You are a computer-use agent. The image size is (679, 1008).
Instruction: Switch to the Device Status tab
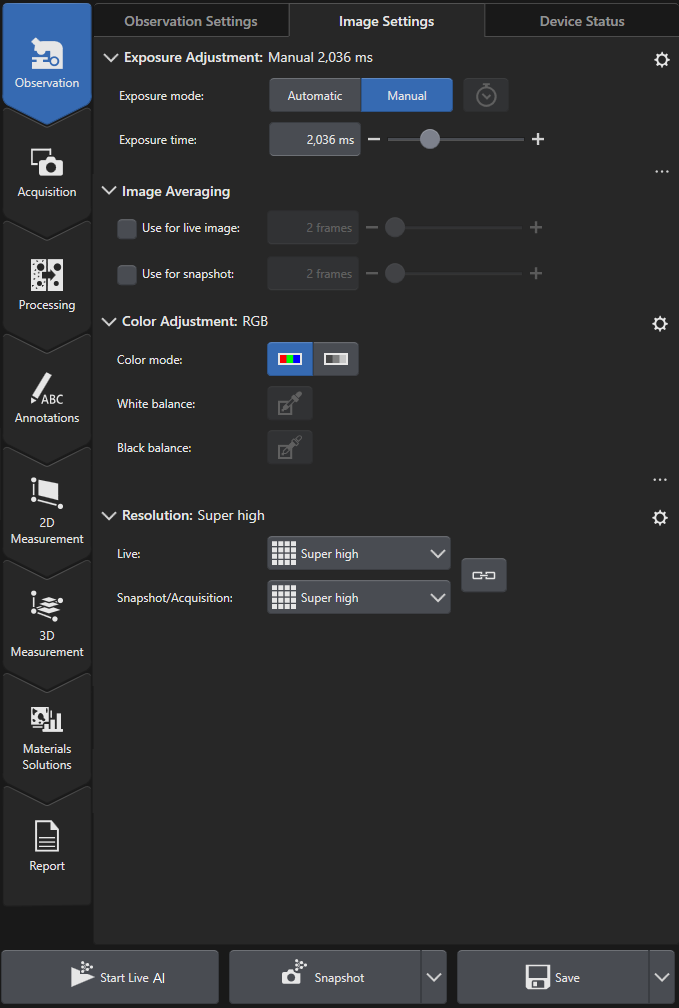click(582, 21)
